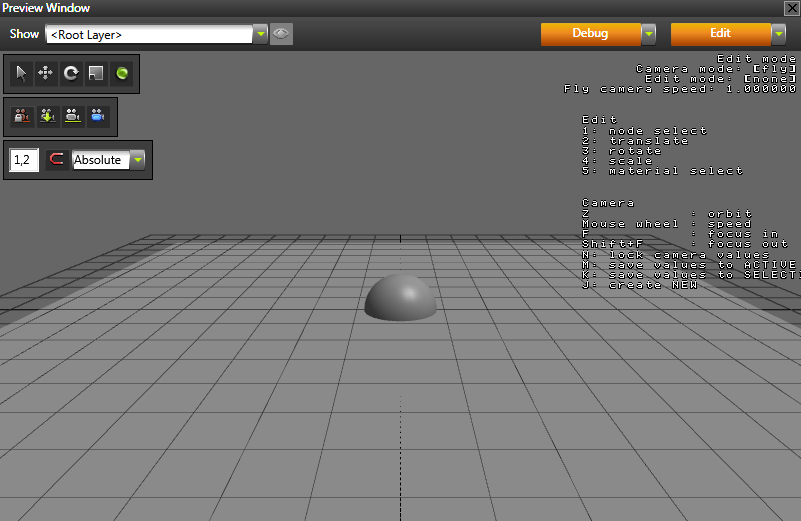Toggle layer visibility eye icon
The height and width of the screenshot is (521, 801).
281,34
